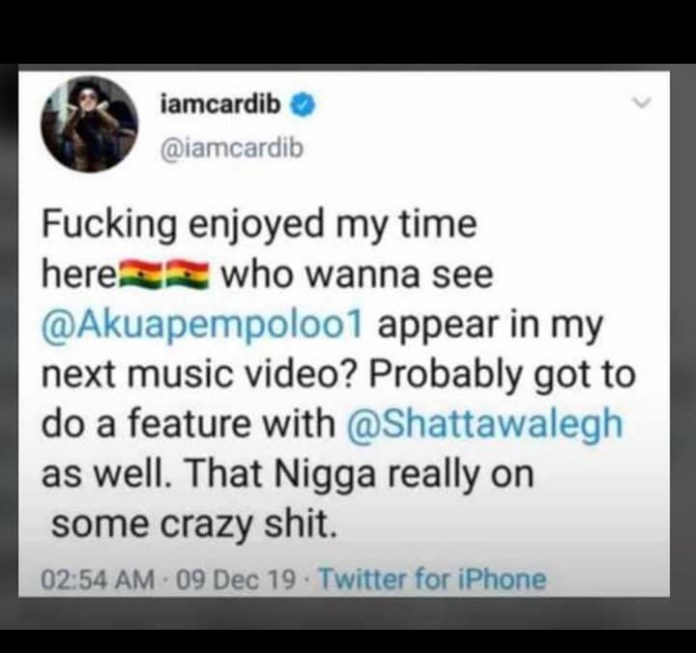696x653 pixels.
Task: Open the iamcardib profile picture
Action: tap(89, 124)
